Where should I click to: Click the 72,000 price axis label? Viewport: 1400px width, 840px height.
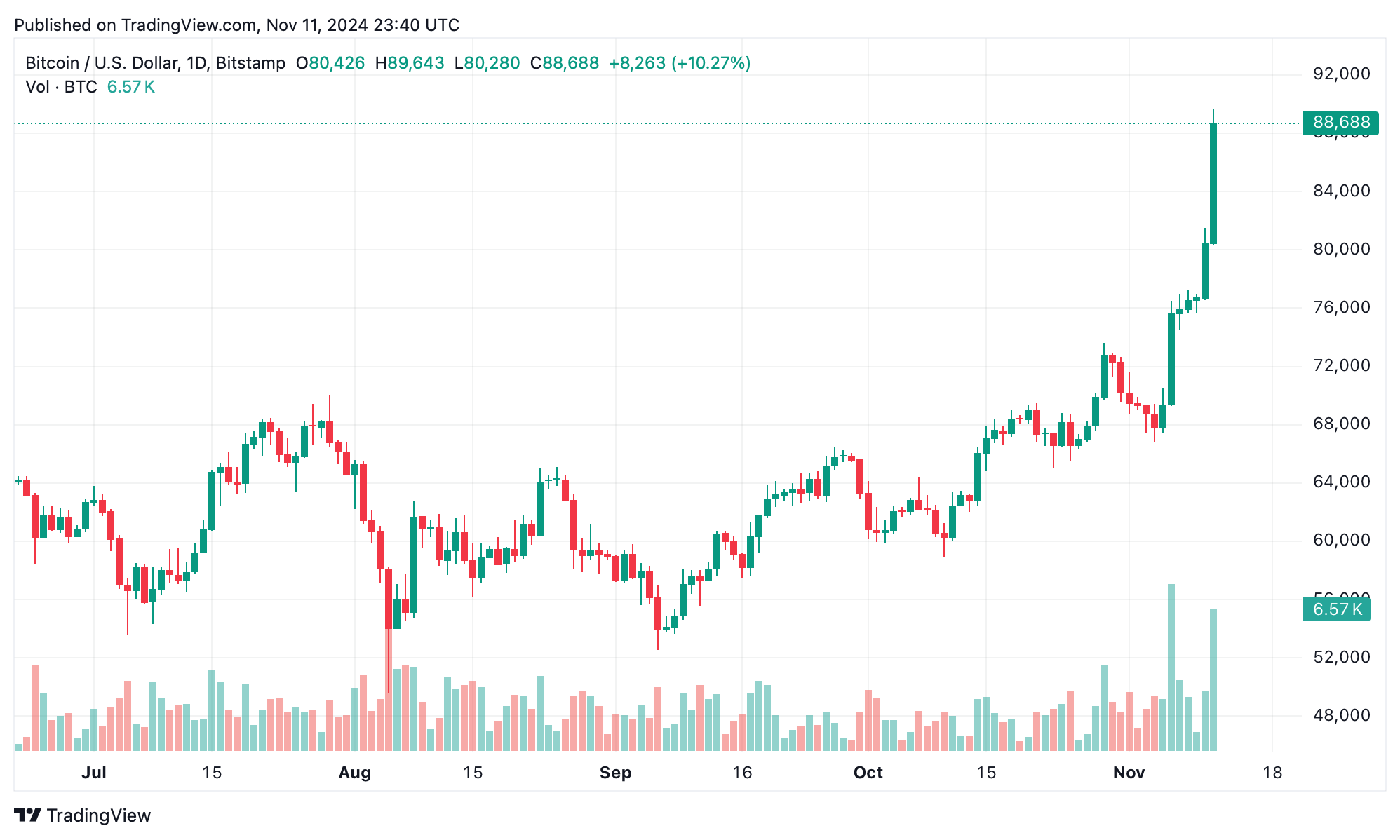(x=1341, y=365)
